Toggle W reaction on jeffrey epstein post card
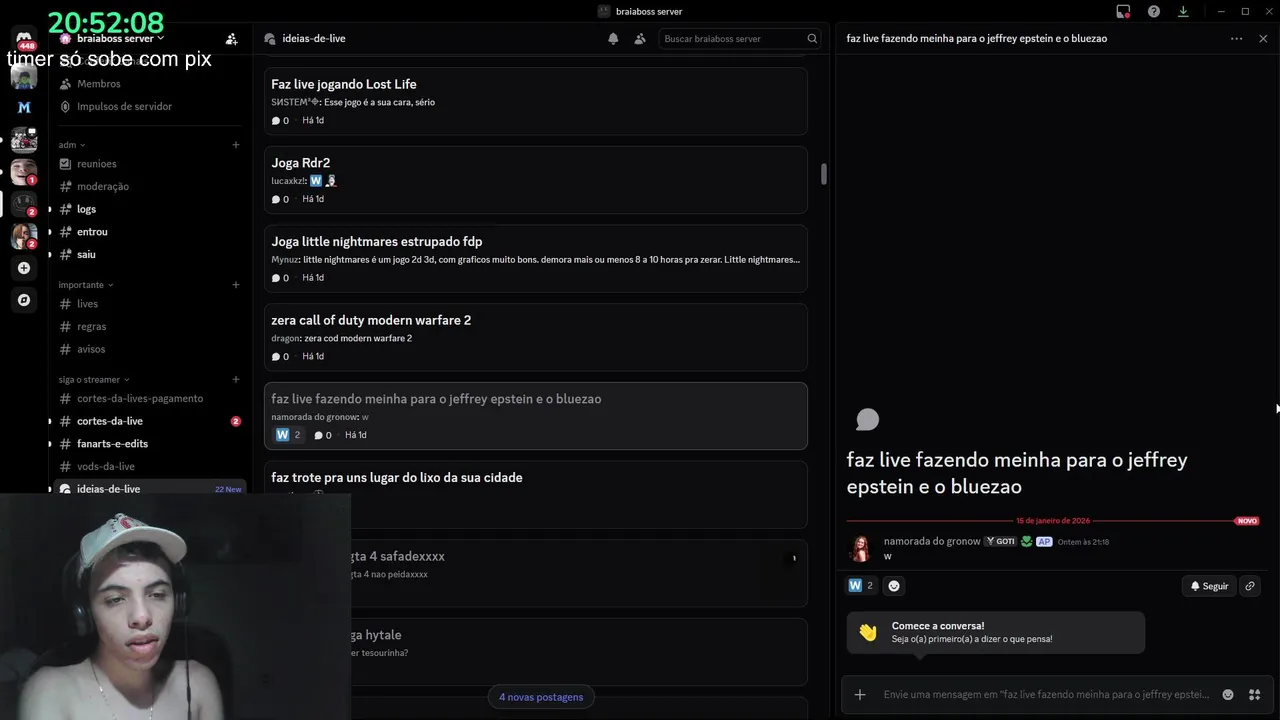1280x720 pixels. point(288,435)
